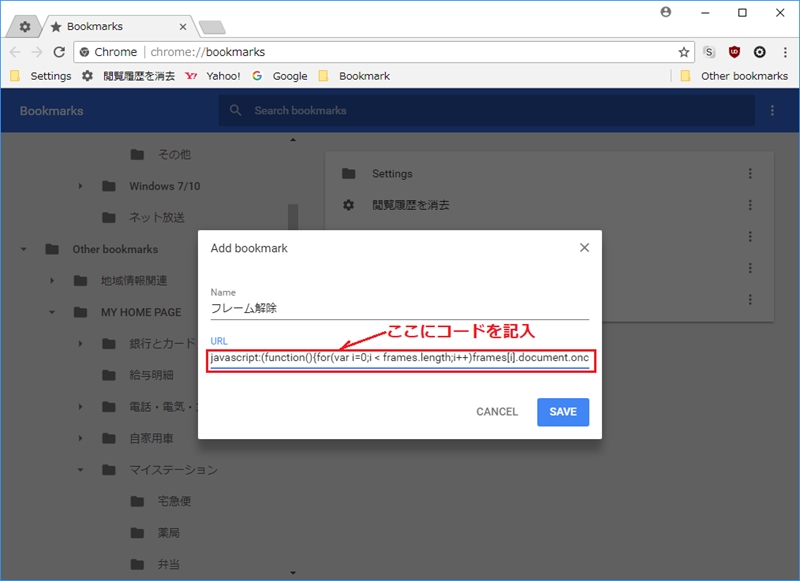The height and width of the screenshot is (581, 800).
Task: Collapse the Other bookmarks folder tree
Action: (24, 249)
